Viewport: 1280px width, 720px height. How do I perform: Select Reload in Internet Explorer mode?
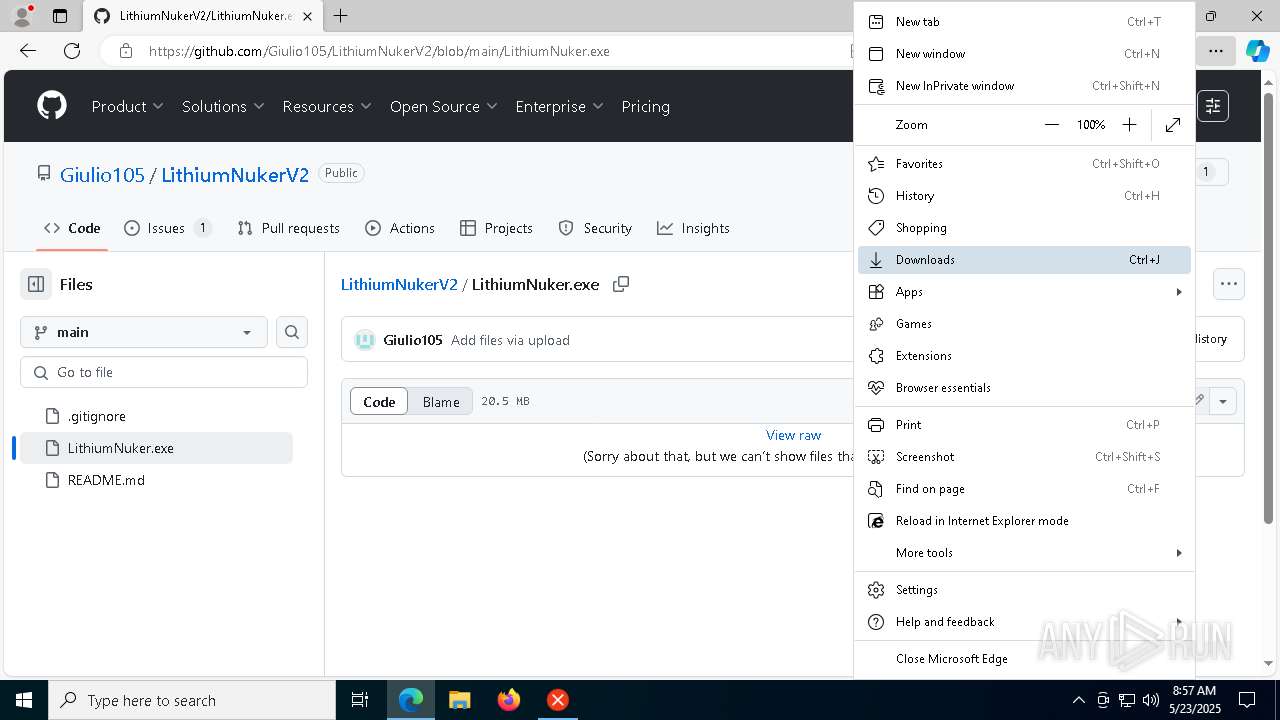tap(1024, 521)
